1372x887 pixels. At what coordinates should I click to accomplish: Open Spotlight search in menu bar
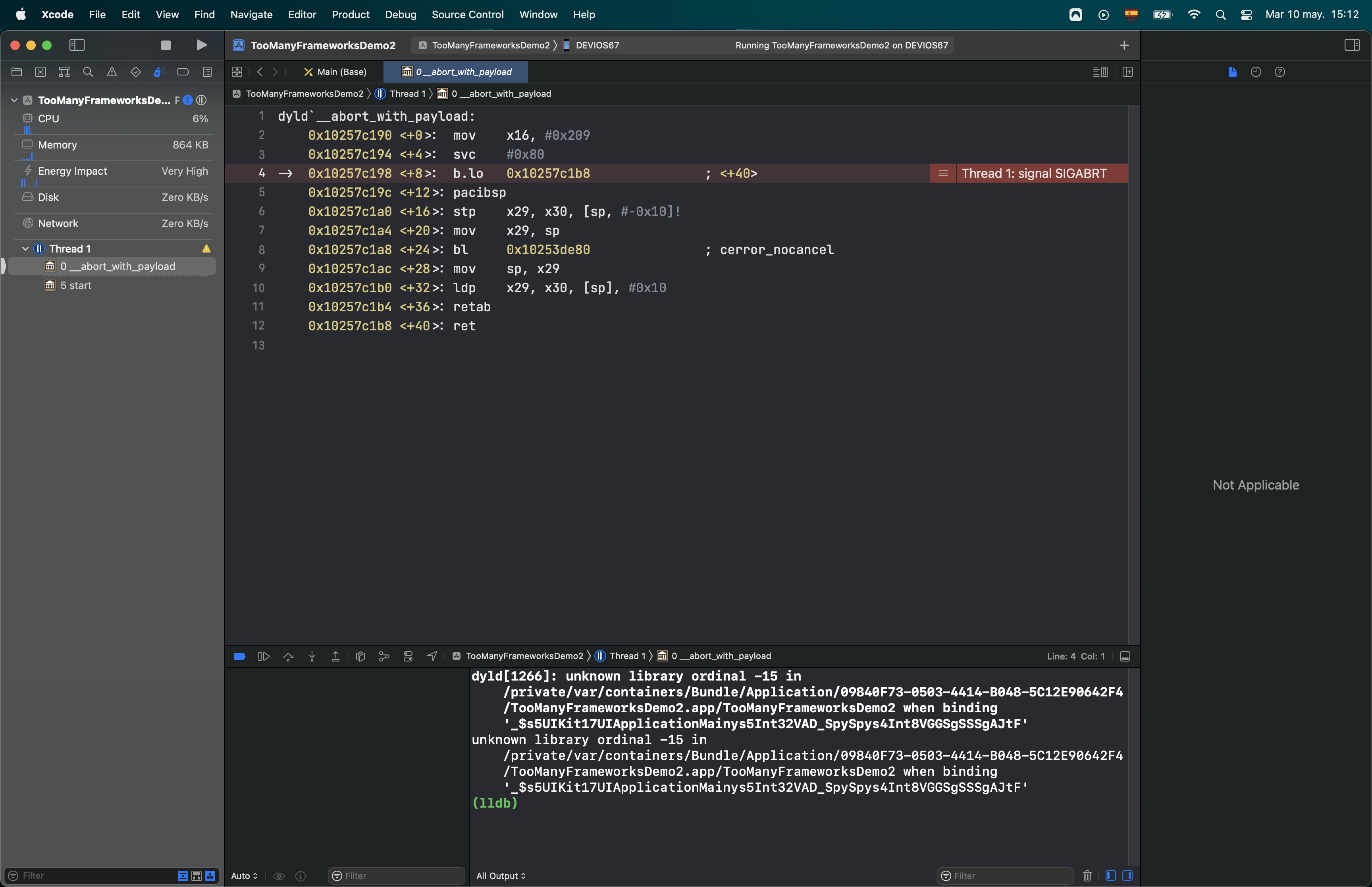(x=1220, y=14)
